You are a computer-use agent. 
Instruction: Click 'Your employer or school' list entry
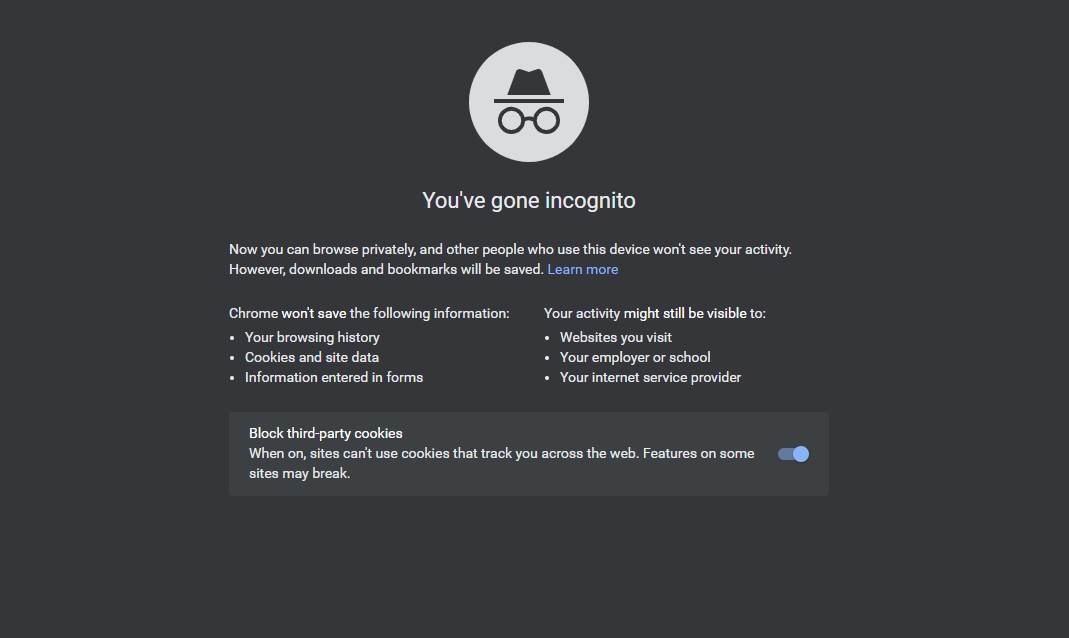click(635, 357)
